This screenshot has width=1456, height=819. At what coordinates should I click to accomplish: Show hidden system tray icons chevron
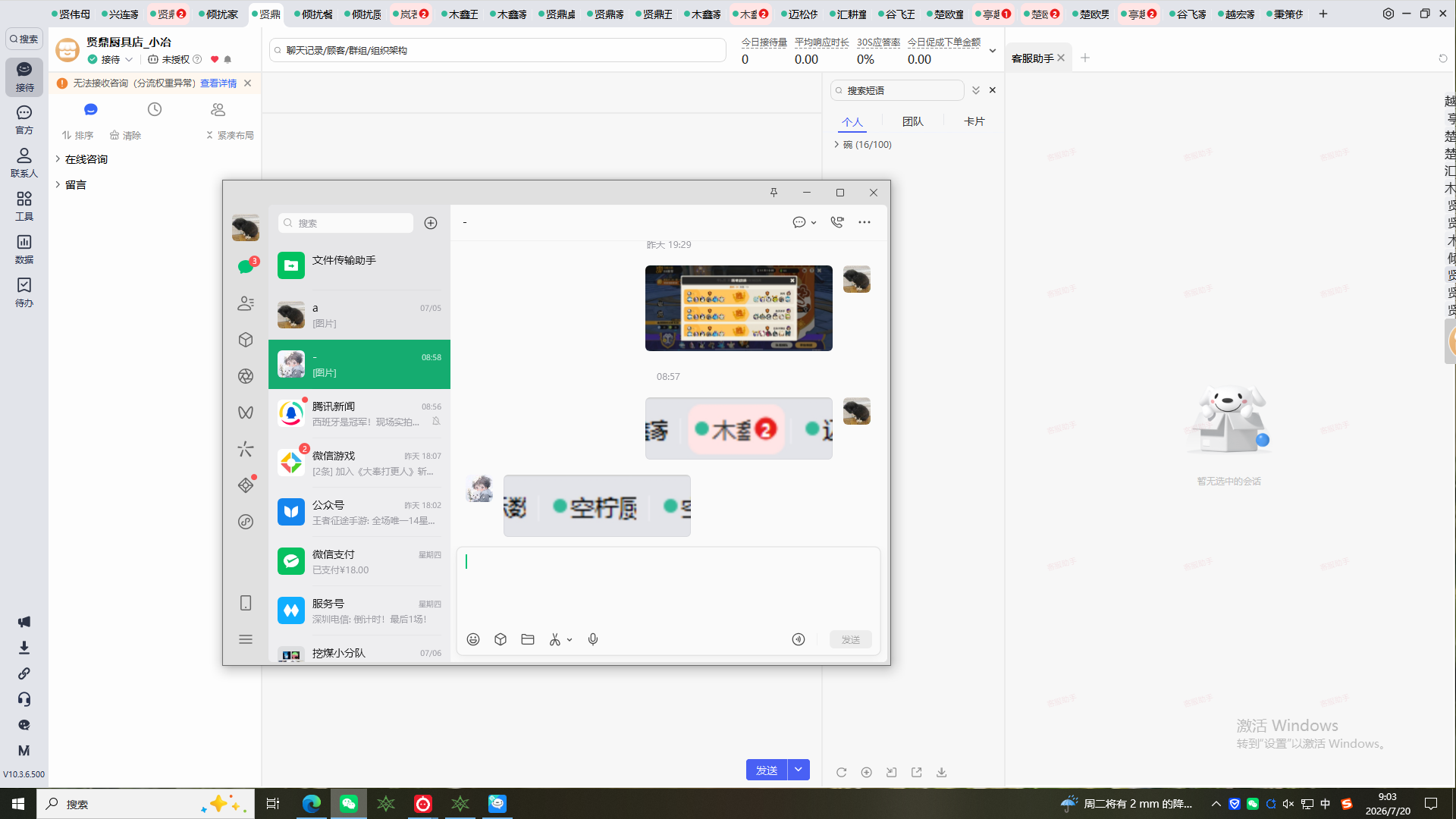tap(1216, 804)
